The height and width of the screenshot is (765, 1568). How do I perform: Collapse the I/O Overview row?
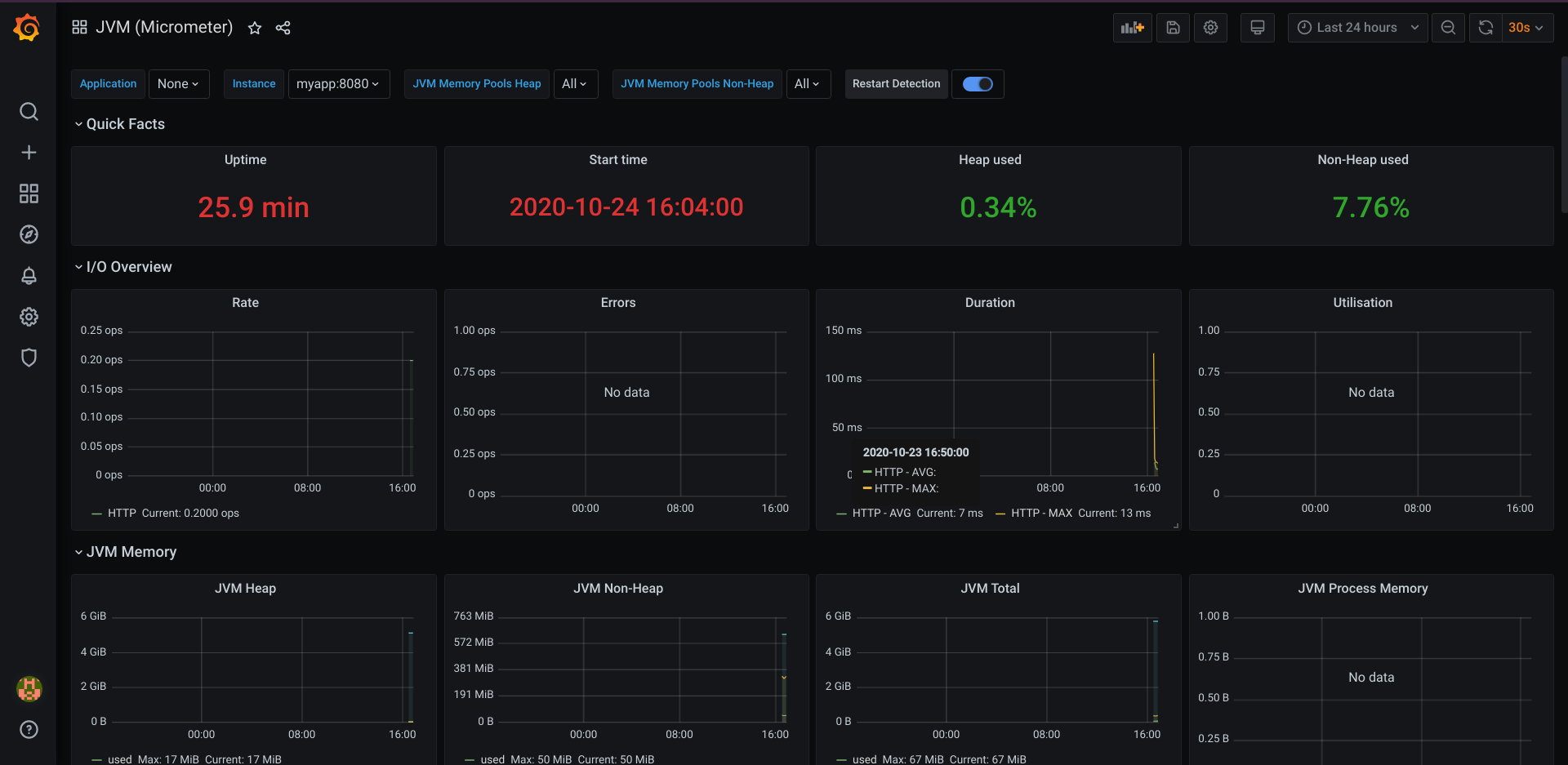click(122, 267)
